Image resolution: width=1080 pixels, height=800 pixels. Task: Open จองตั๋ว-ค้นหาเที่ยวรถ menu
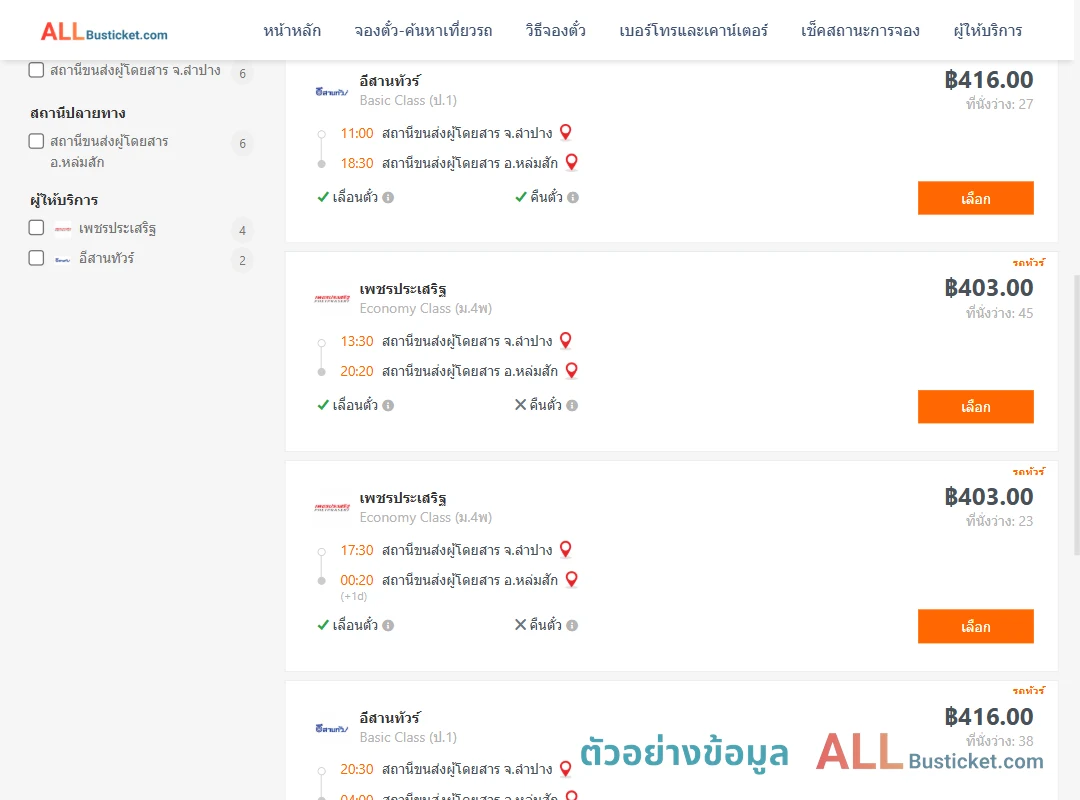click(x=423, y=31)
